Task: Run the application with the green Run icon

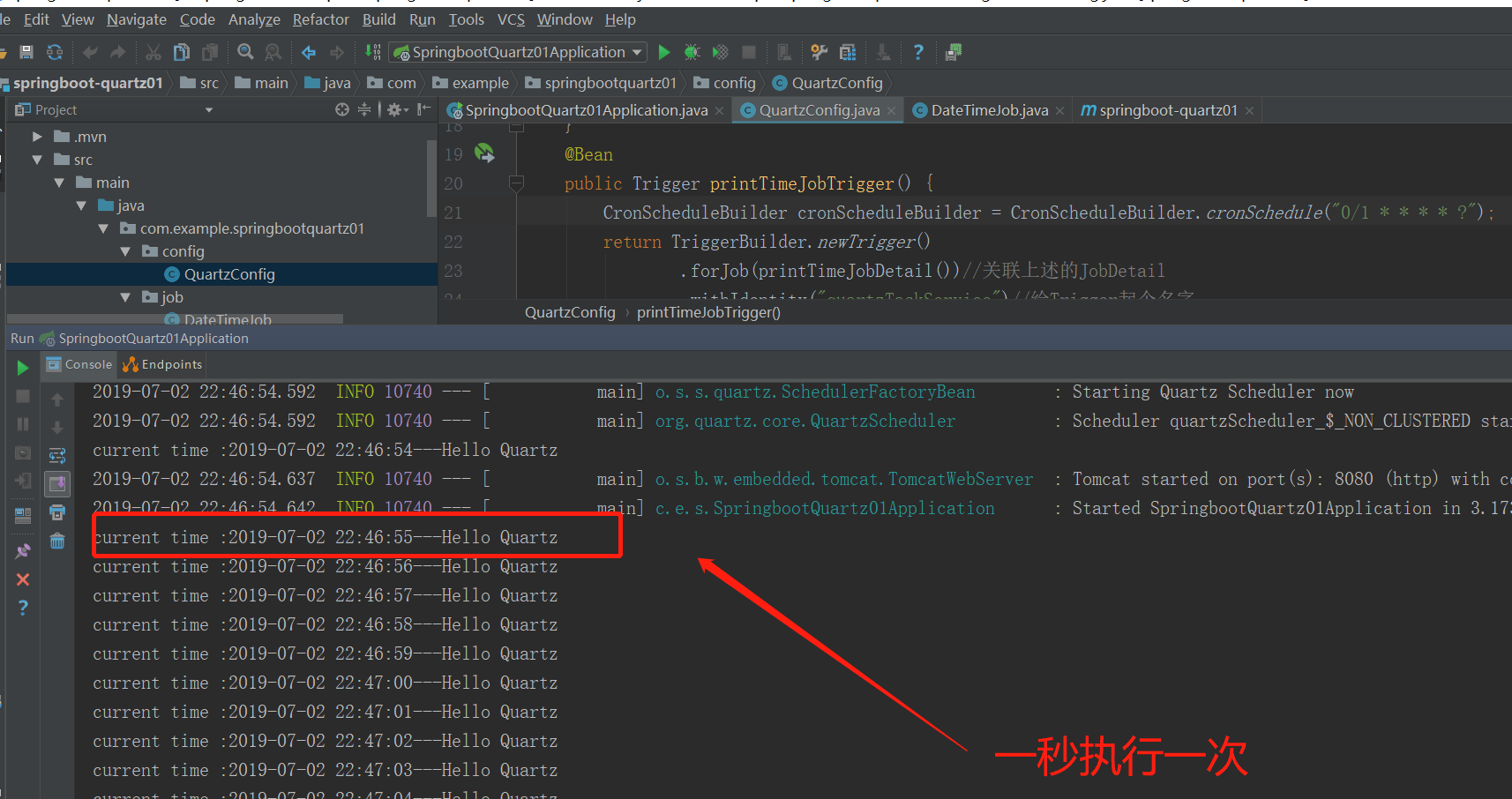Action: coord(664,52)
